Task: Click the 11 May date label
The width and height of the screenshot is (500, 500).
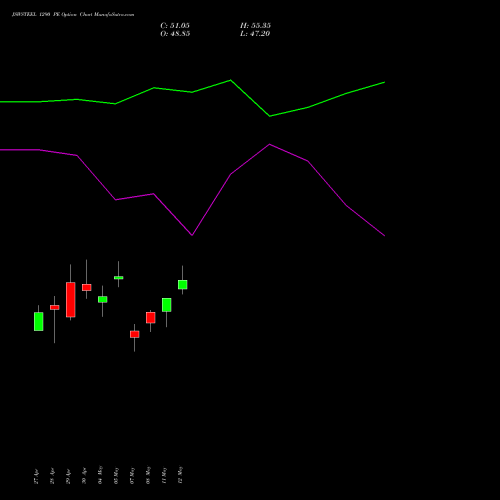Action: point(164,475)
